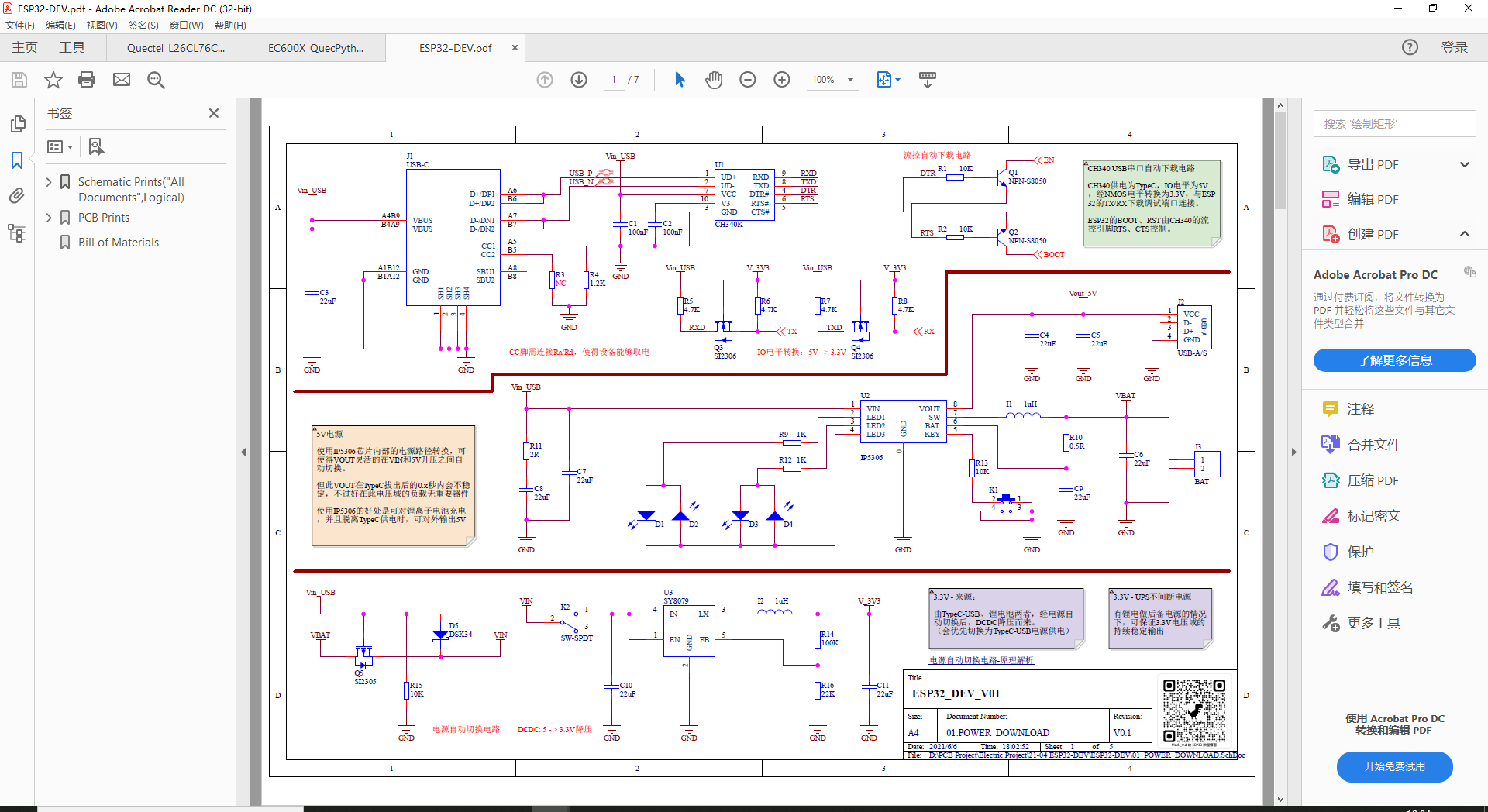Toggle the attachments paperclip panel
The height and width of the screenshot is (812, 1488).
[x=16, y=195]
